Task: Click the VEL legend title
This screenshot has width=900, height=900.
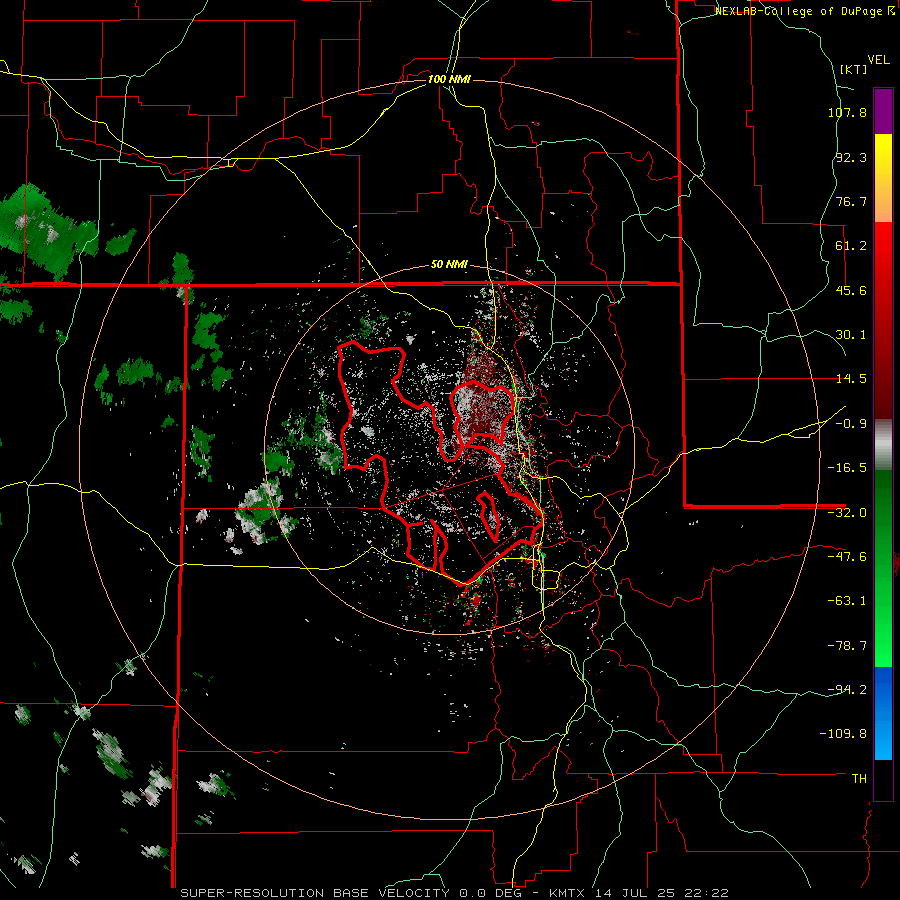Action: point(878,60)
